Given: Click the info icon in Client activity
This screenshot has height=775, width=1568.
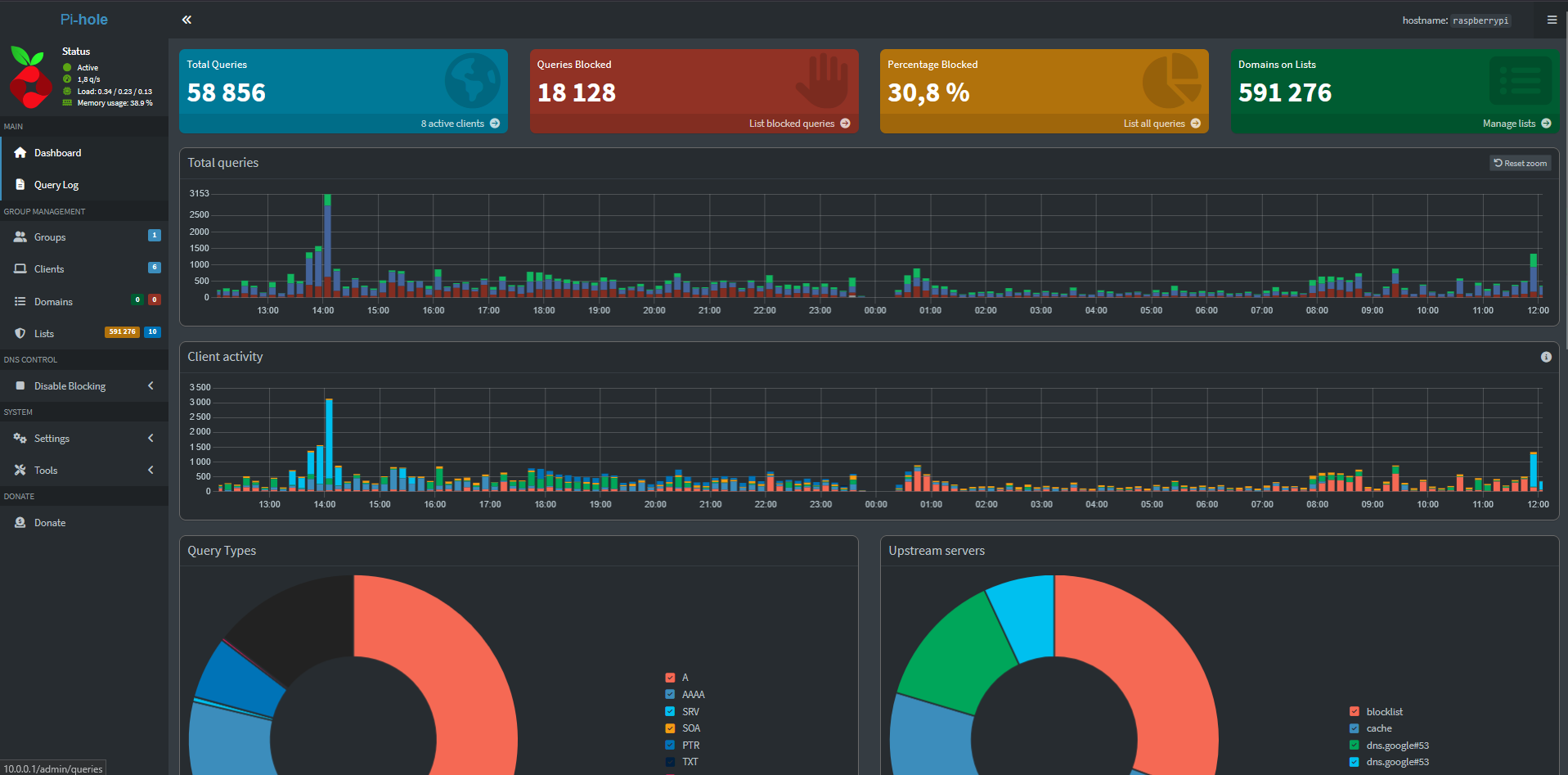Looking at the screenshot, I should (1545, 357).
